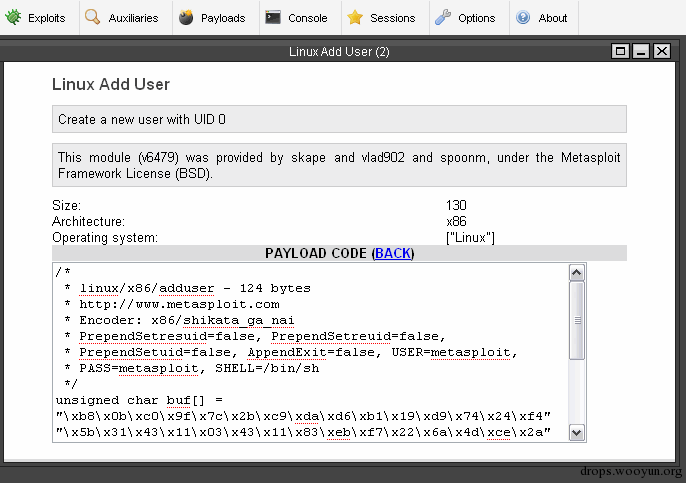Maximize the Linux Add User window
This screenshot has height=483, width=686.
(x=620, y=51)
